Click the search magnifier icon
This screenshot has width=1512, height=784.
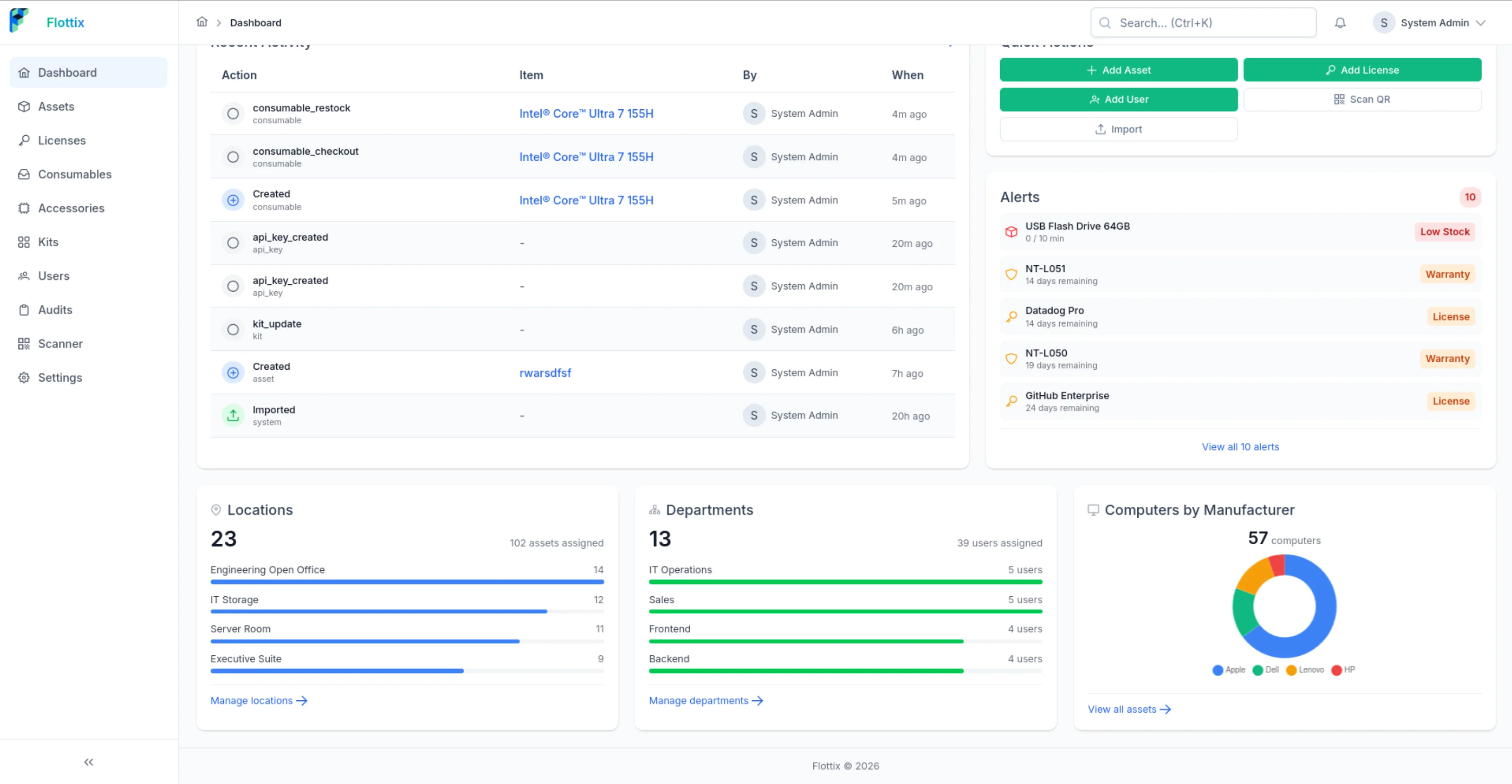1105,22
